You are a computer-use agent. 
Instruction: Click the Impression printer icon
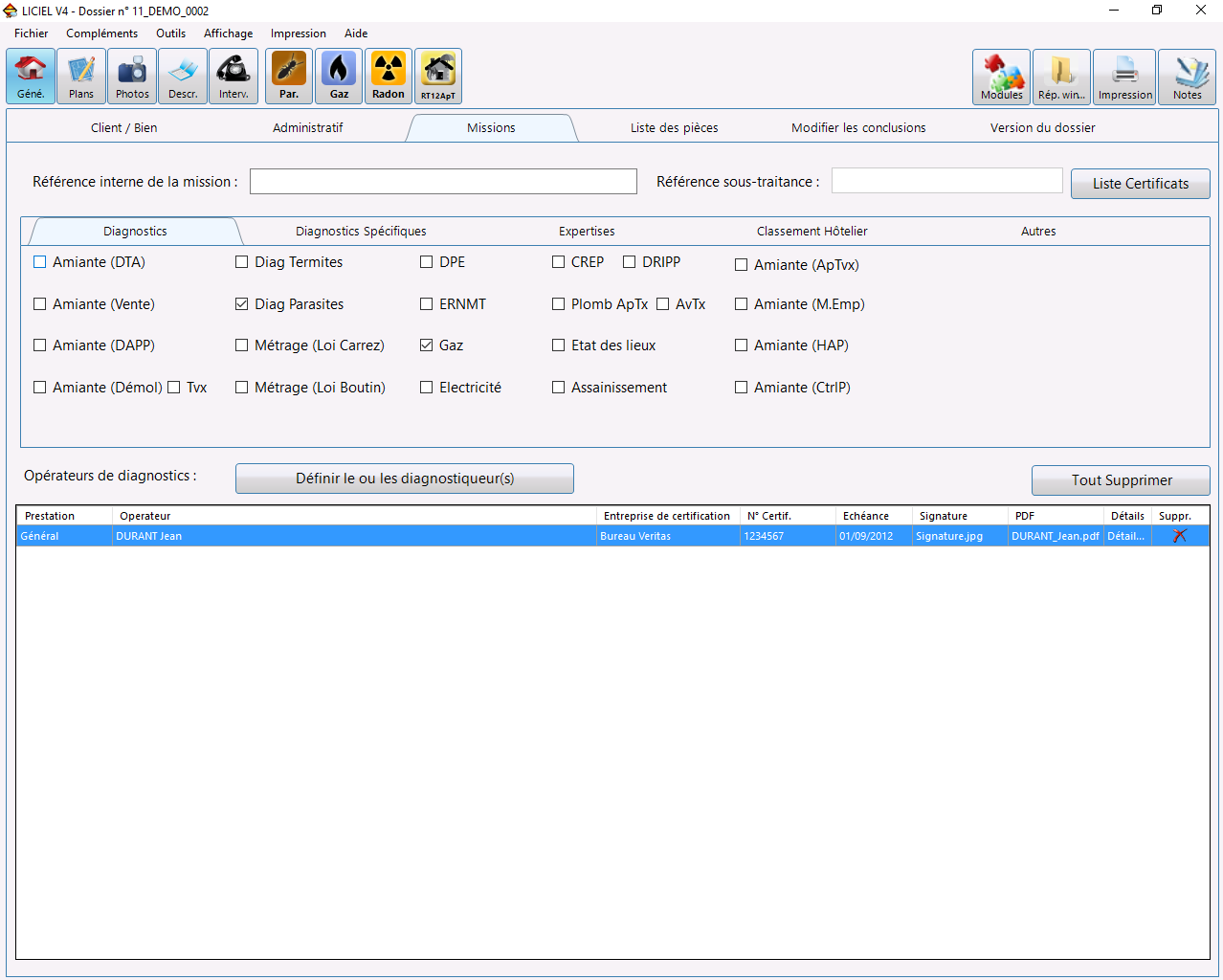coord(1124,77)
